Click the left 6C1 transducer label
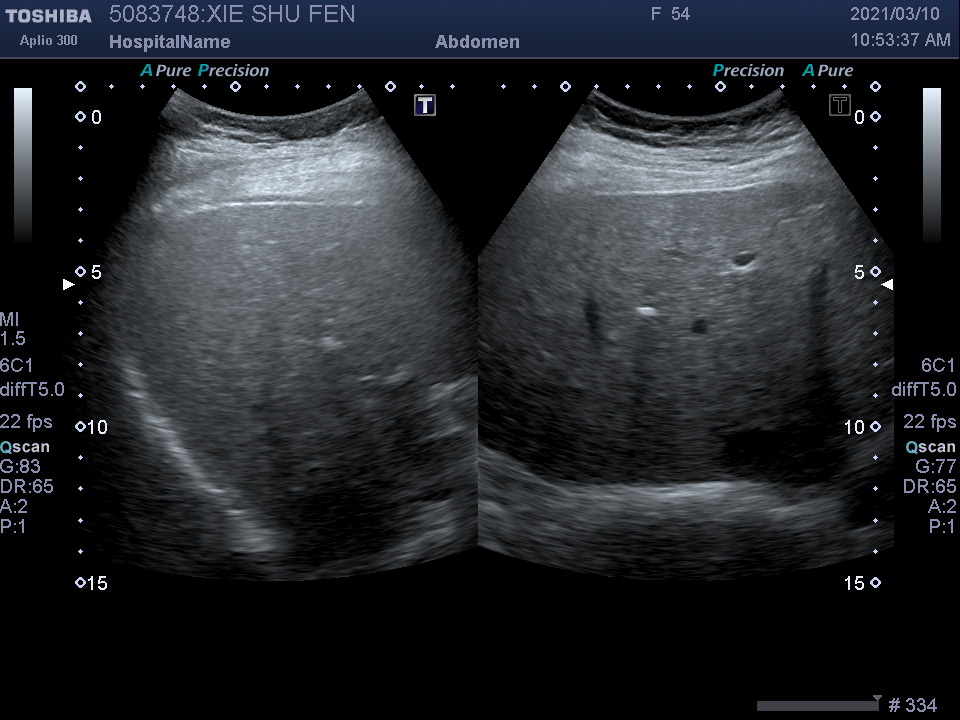 [x=16, y=366]
